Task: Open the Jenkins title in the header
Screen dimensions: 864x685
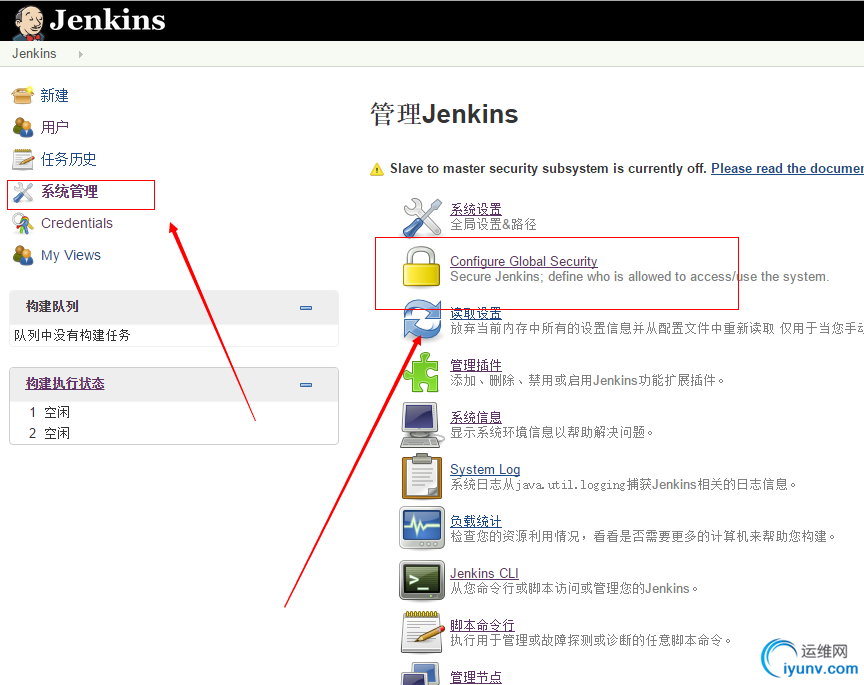Action: pyautogui.click(x=107, y=20)
